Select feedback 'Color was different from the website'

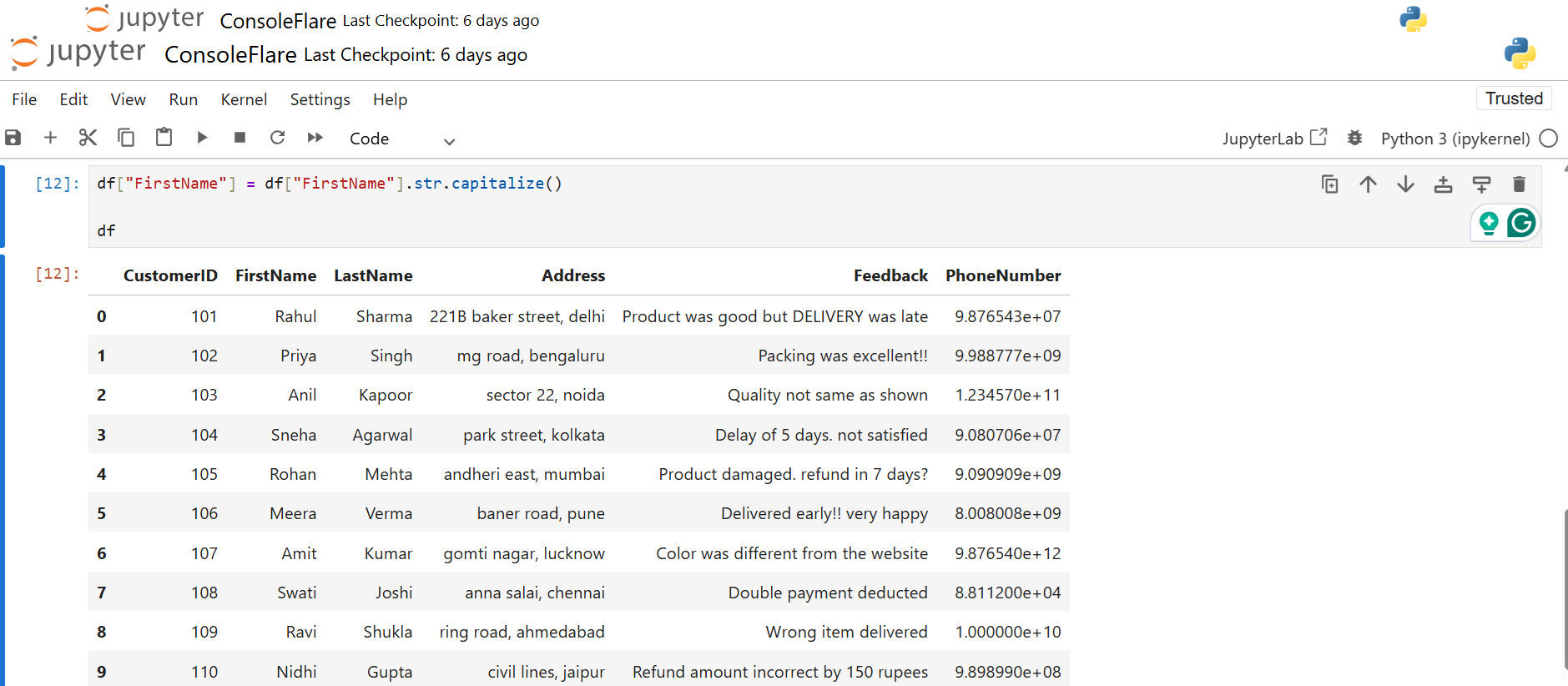click(791, 553)
